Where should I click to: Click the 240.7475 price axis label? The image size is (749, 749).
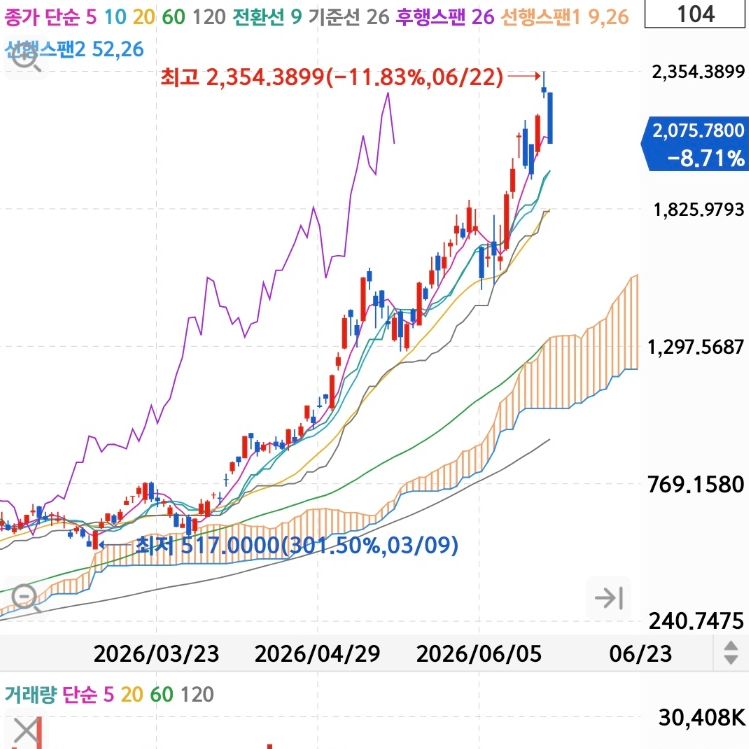696,621
